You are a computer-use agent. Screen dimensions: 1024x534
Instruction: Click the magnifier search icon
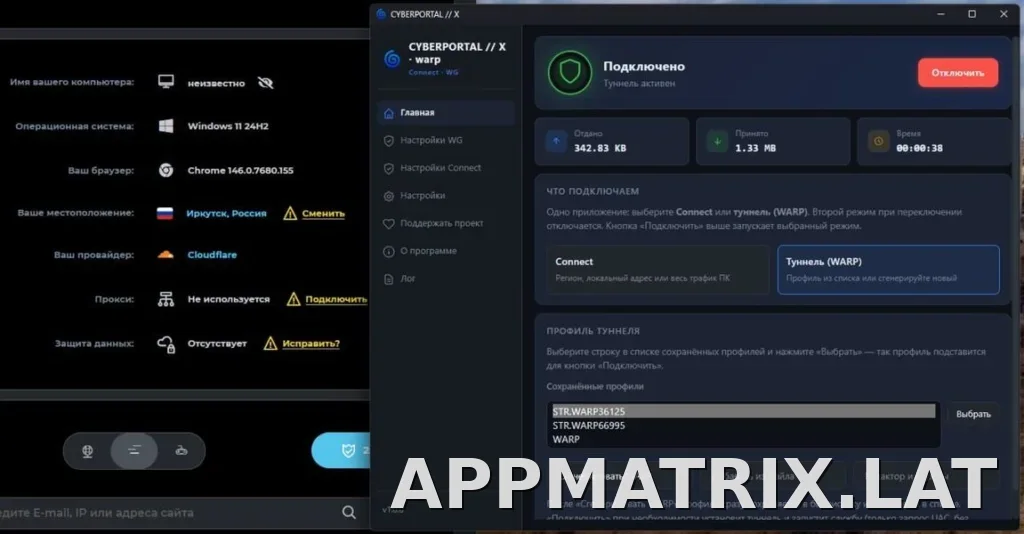[x=349, y=513]
